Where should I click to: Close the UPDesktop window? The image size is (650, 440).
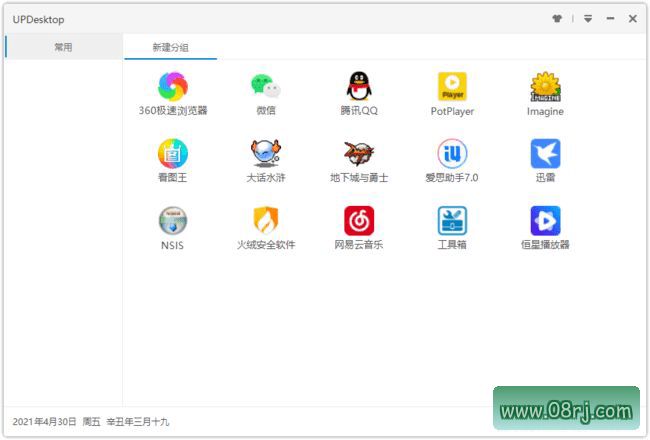[633, 19]
